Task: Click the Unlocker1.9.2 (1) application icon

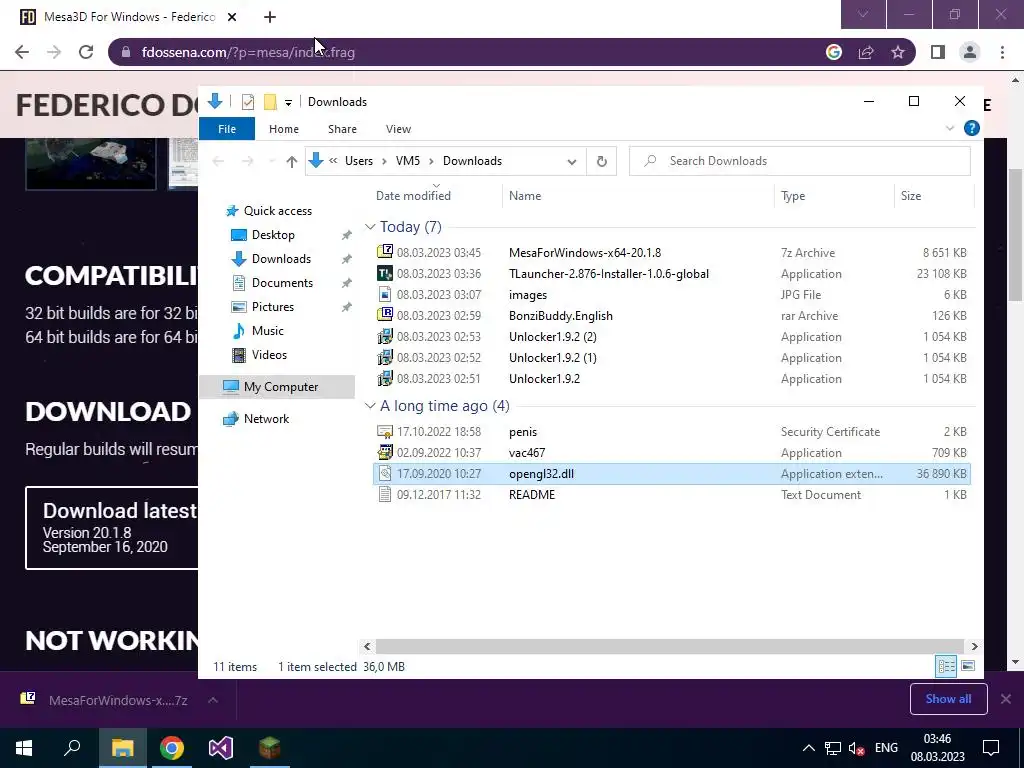Action: 385,357
